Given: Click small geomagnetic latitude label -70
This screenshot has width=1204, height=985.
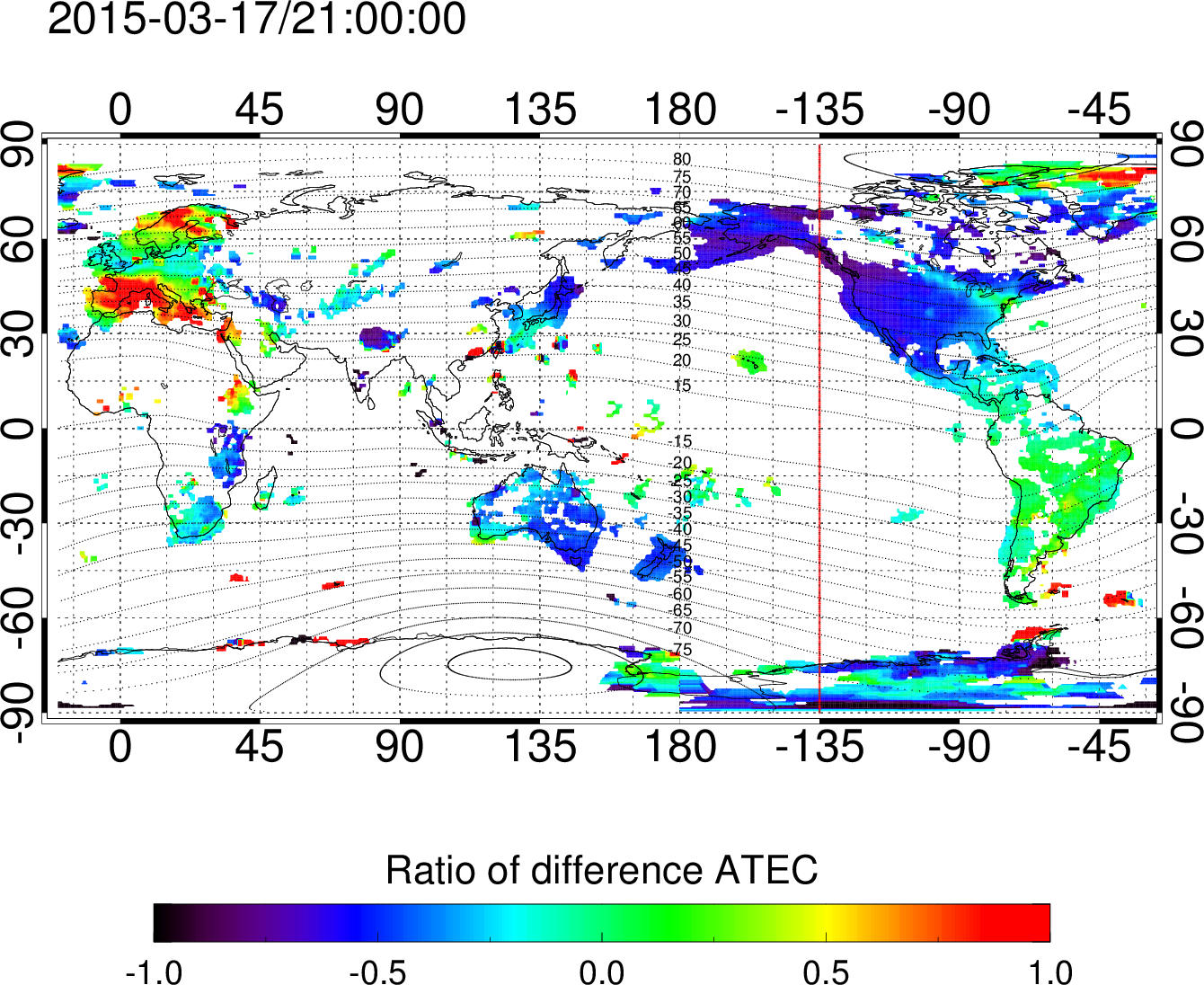Looking at the screenshot, I should [682, 628].
